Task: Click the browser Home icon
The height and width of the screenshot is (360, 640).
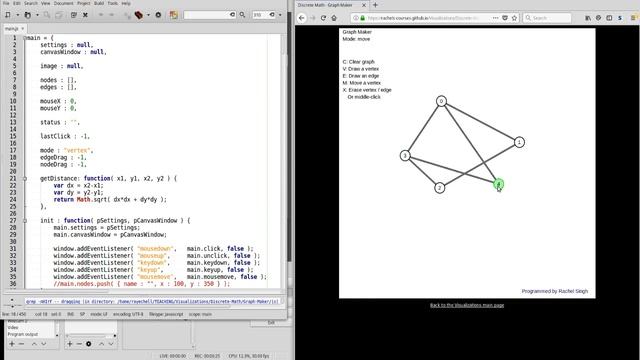Action: click(x=334, y=18)
